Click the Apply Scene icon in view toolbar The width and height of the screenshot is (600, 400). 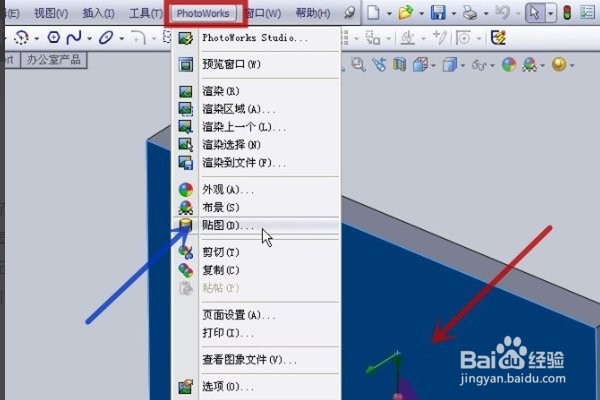click(530, 65)
